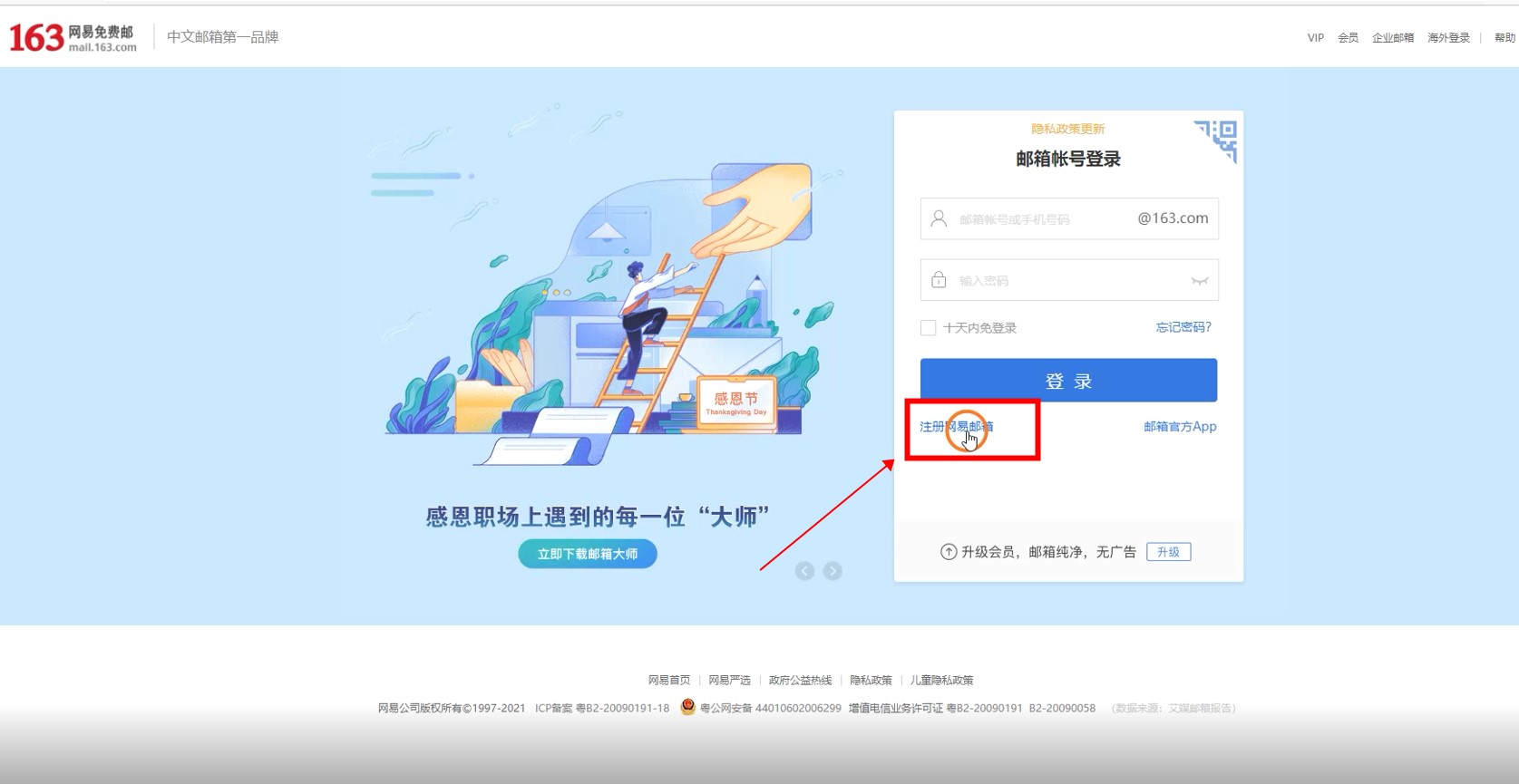This screenshot has height=784, width=1519.
Task: Click 立即下载邮箱大师 download button
Action: pos(588,554)
